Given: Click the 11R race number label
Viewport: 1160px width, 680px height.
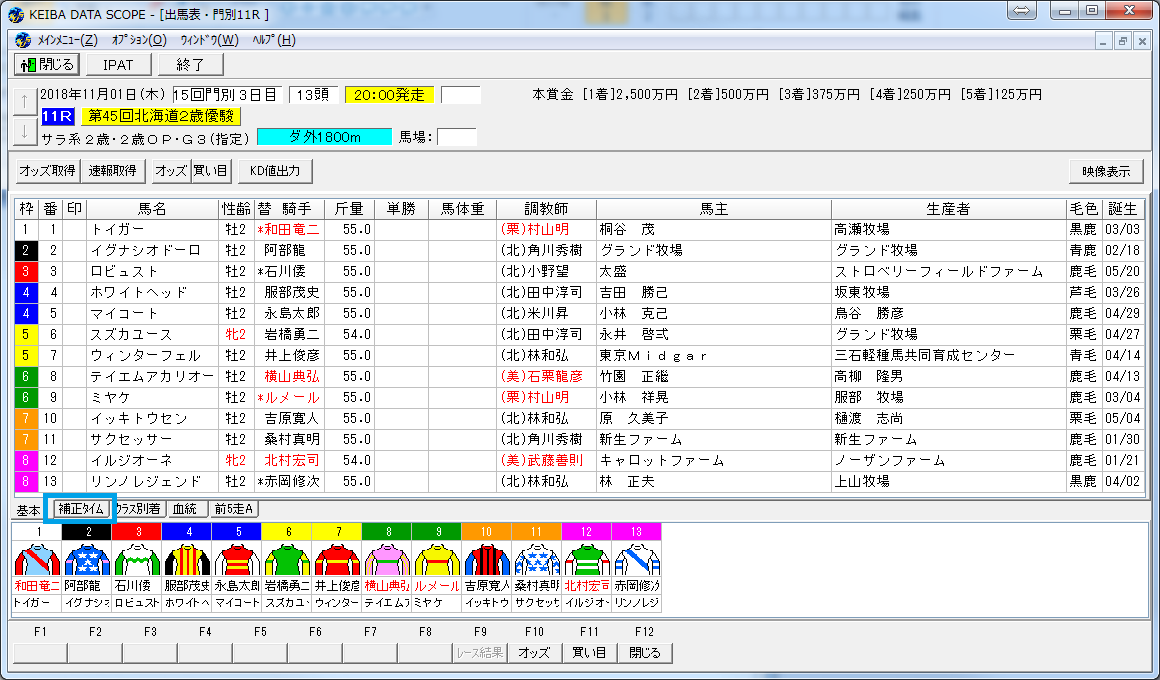Looking at the screenshot, I should tap(57, 116).
